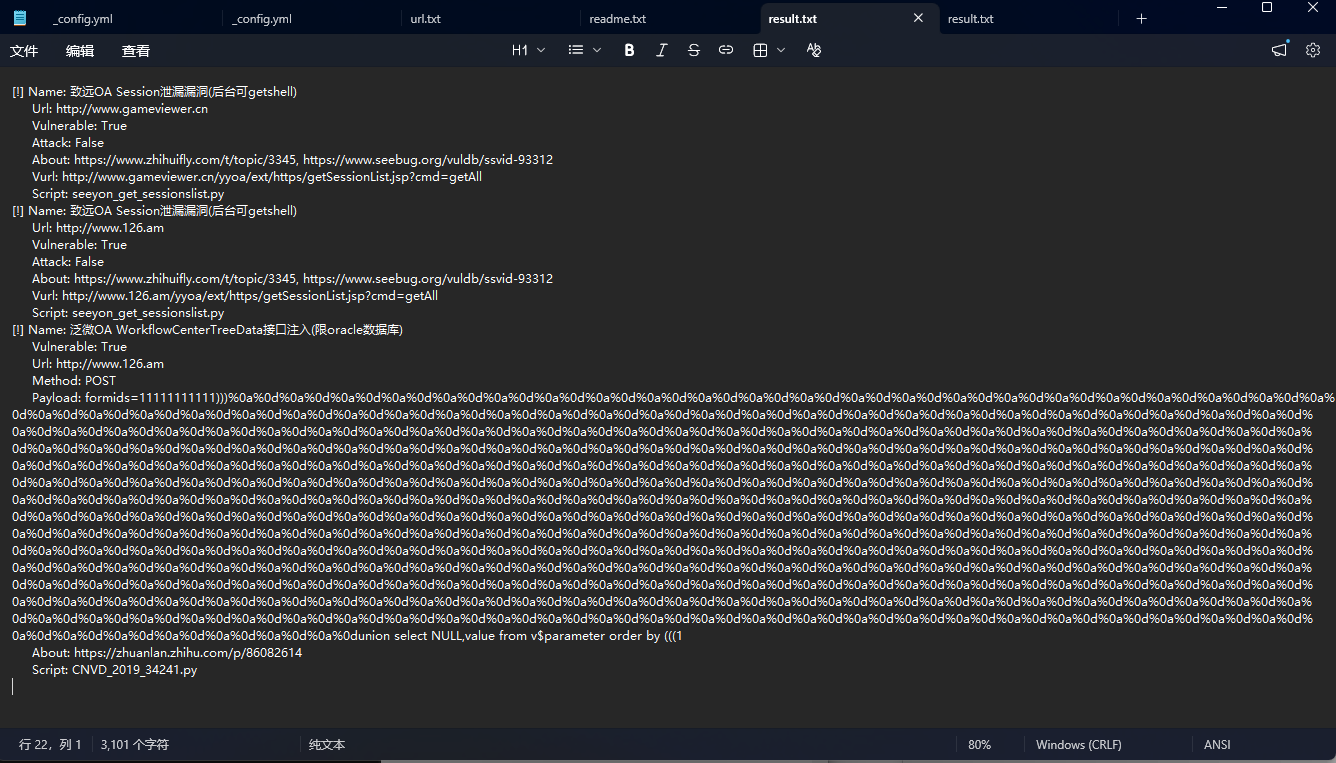Click the Method: POST line
Screen dimensions: 1336x763
[74, 381]
